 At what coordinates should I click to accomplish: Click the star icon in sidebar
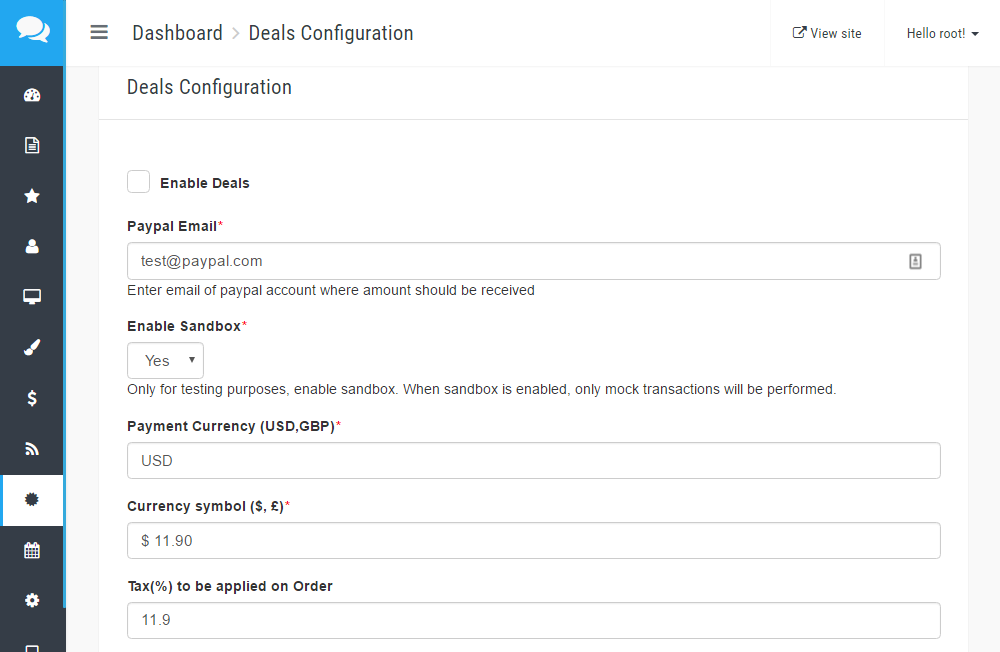click(32, 196)
